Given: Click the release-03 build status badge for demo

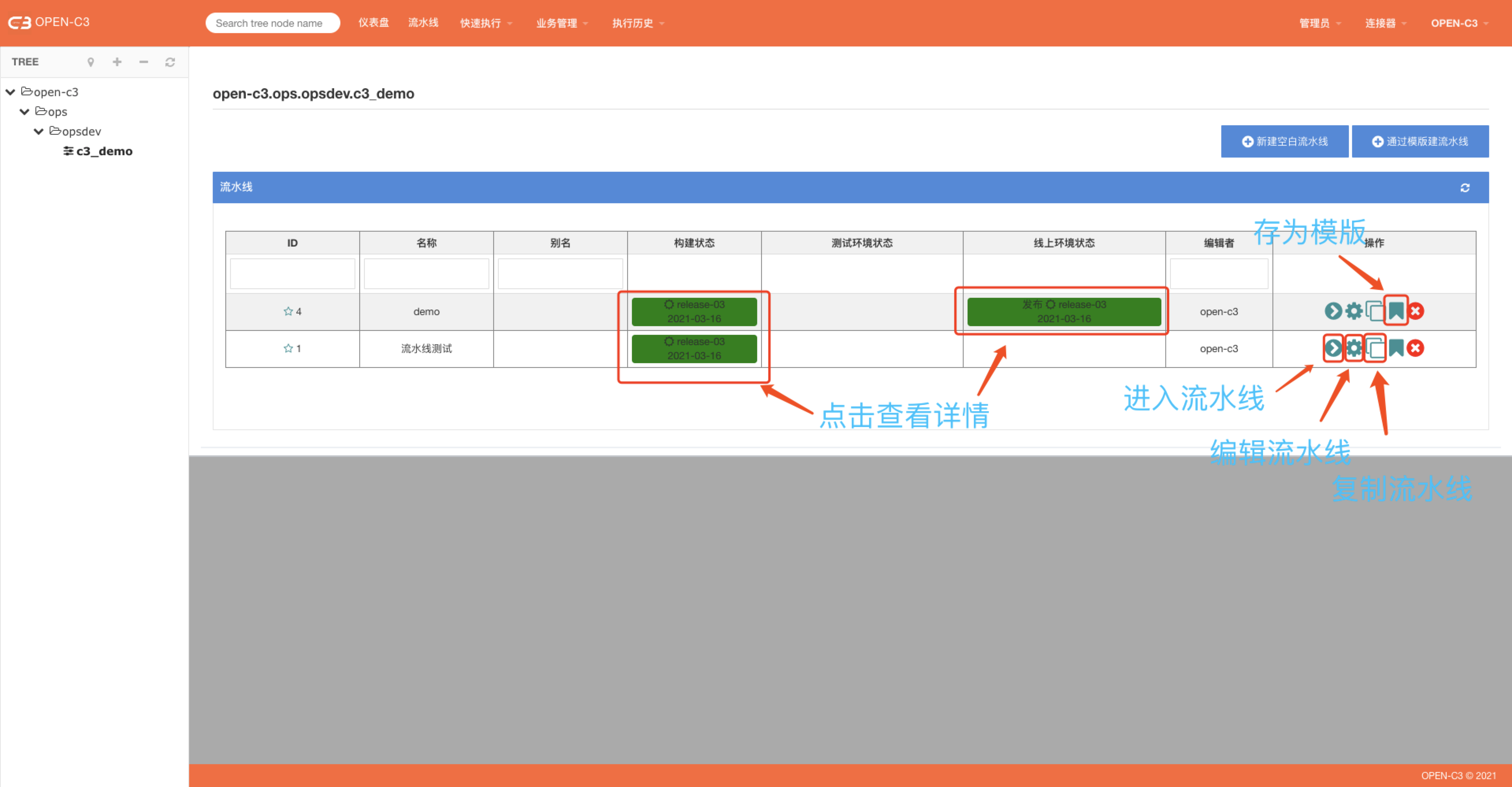Looking at the screenshot, I should click(x=694, y=311).
